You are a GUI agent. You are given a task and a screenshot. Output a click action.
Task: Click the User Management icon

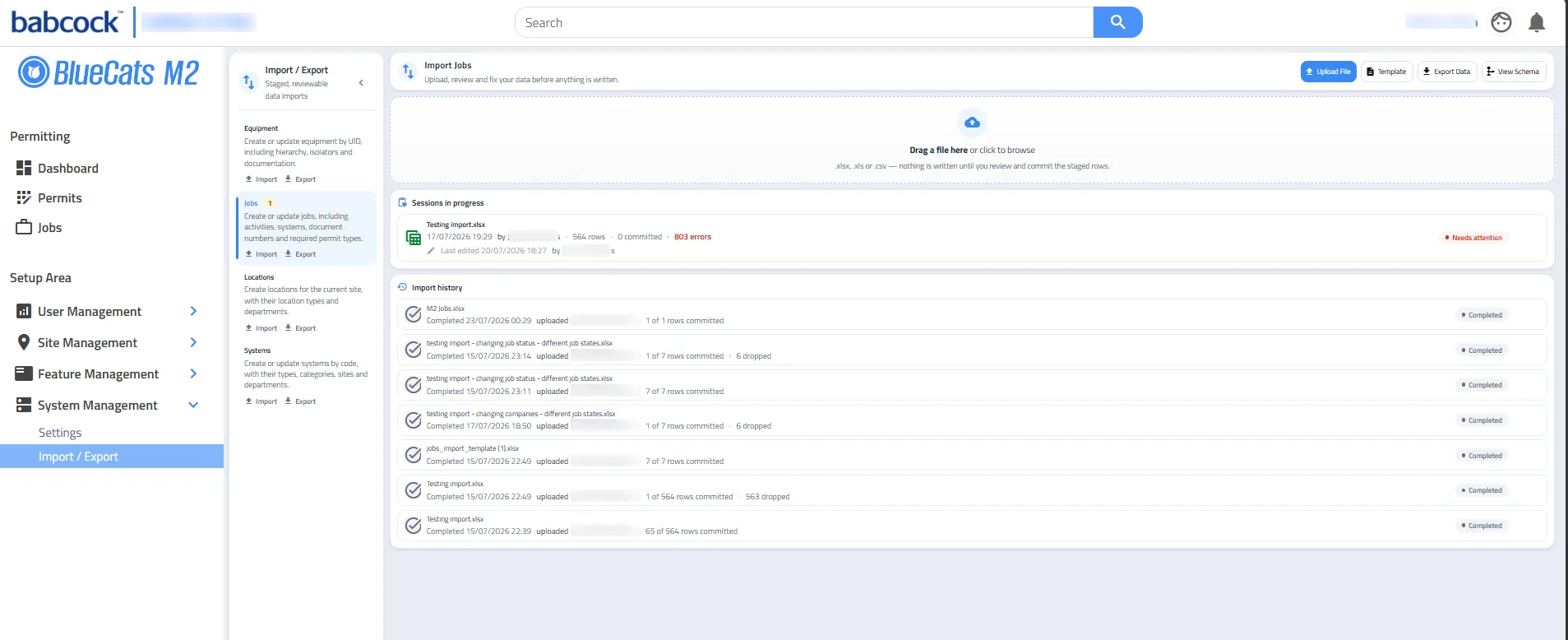click(24, 311)
